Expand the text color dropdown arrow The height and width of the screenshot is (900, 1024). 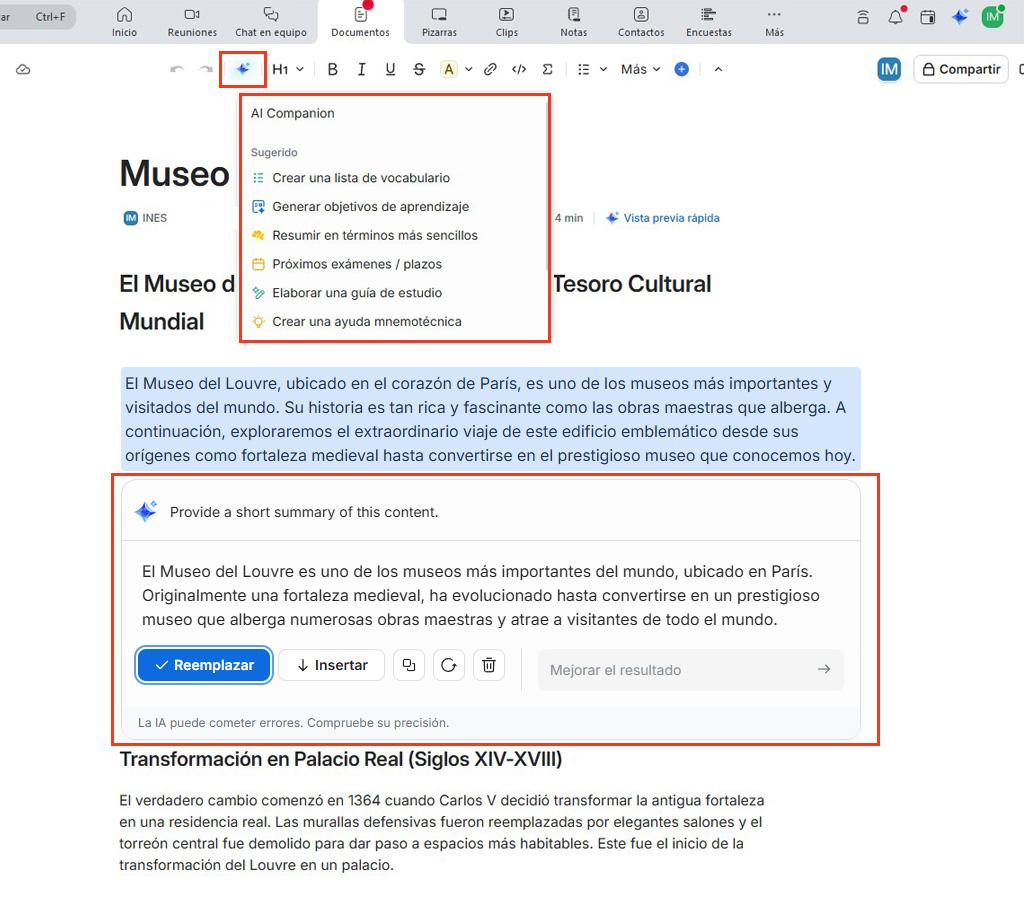[x=468, y=69]
